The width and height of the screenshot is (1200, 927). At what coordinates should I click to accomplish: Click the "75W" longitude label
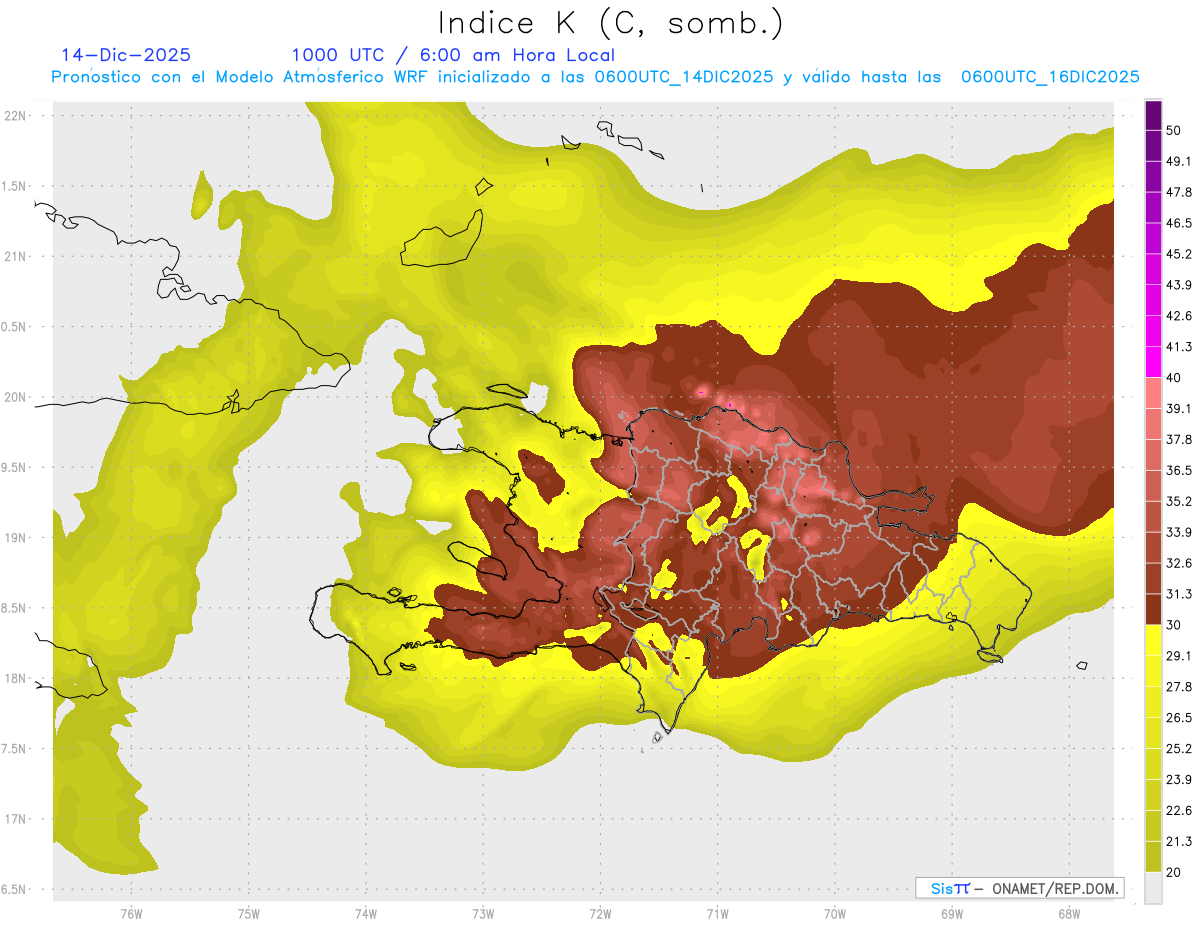(248, 913)
